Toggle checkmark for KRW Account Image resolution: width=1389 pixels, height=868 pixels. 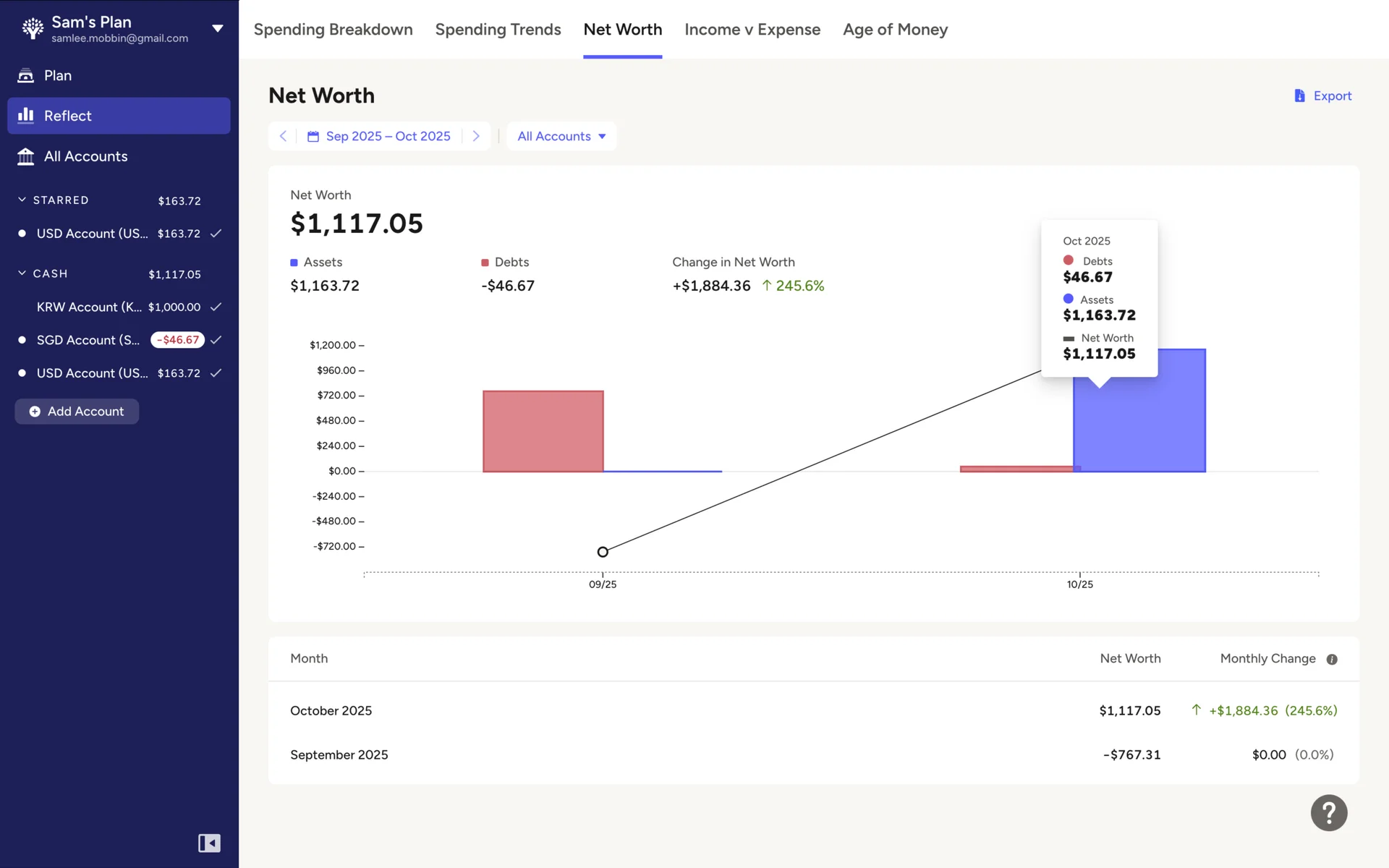pyautogui.click(x=216, y=307)
